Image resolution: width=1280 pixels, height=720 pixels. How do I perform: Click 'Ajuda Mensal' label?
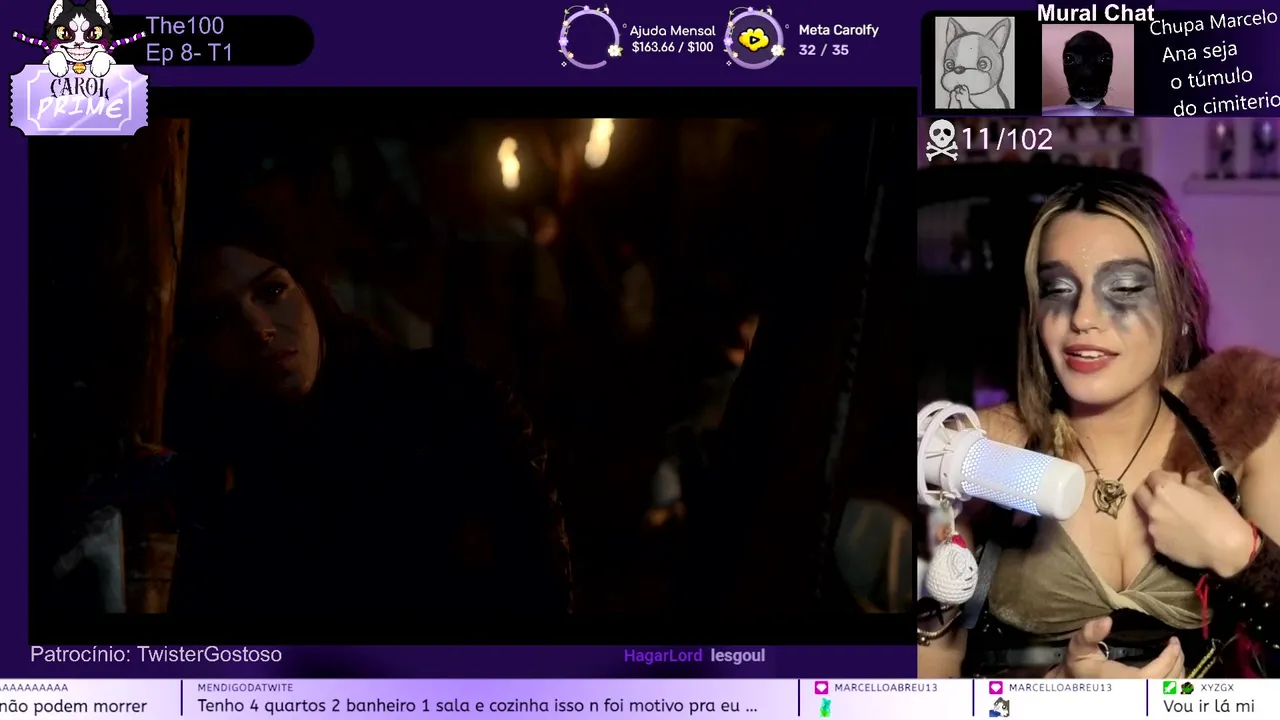tap(672, 31)
